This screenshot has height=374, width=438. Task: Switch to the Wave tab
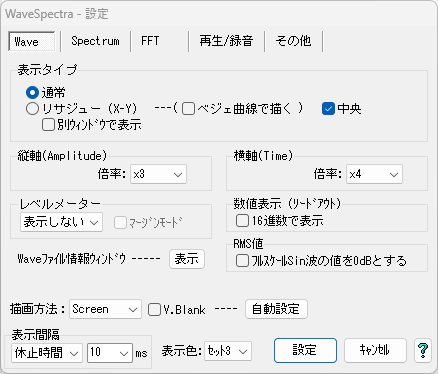coord(32,42)
